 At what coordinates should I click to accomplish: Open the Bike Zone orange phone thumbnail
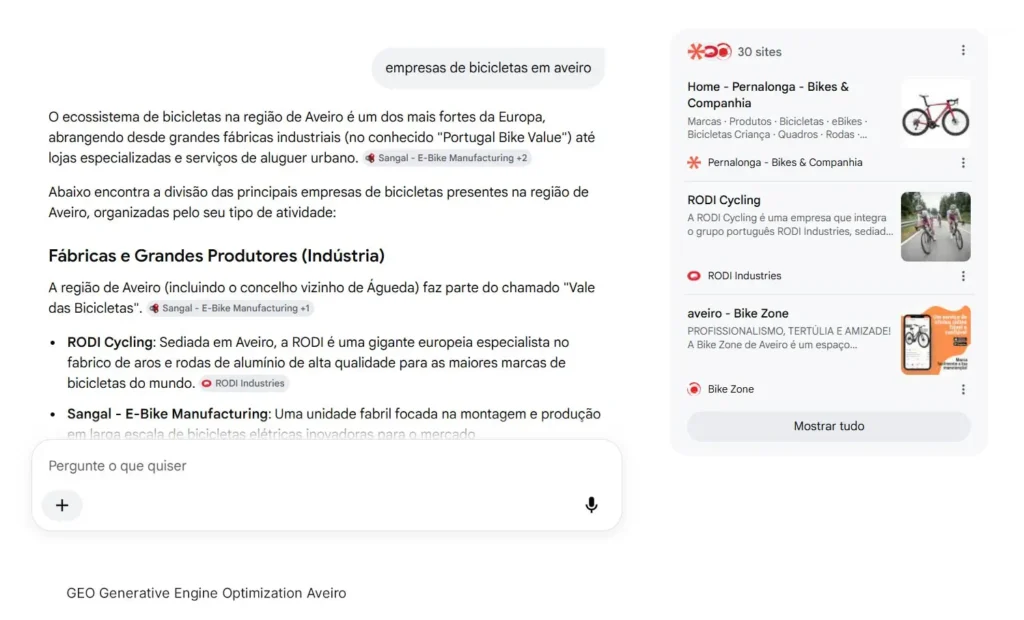click(935, 340)
